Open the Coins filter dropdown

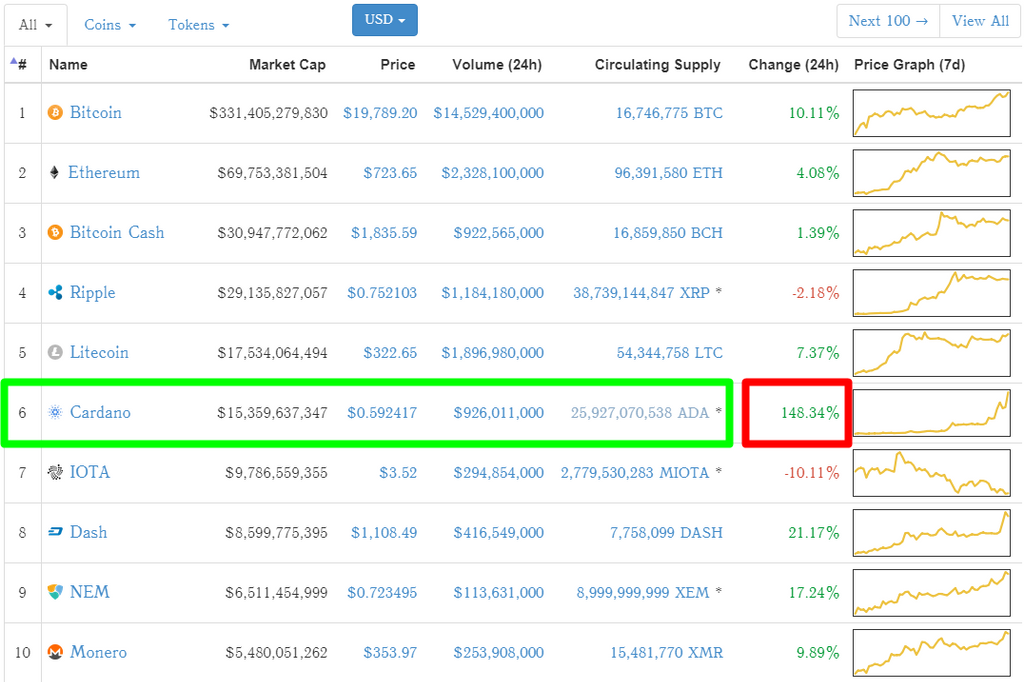[110, 25]
